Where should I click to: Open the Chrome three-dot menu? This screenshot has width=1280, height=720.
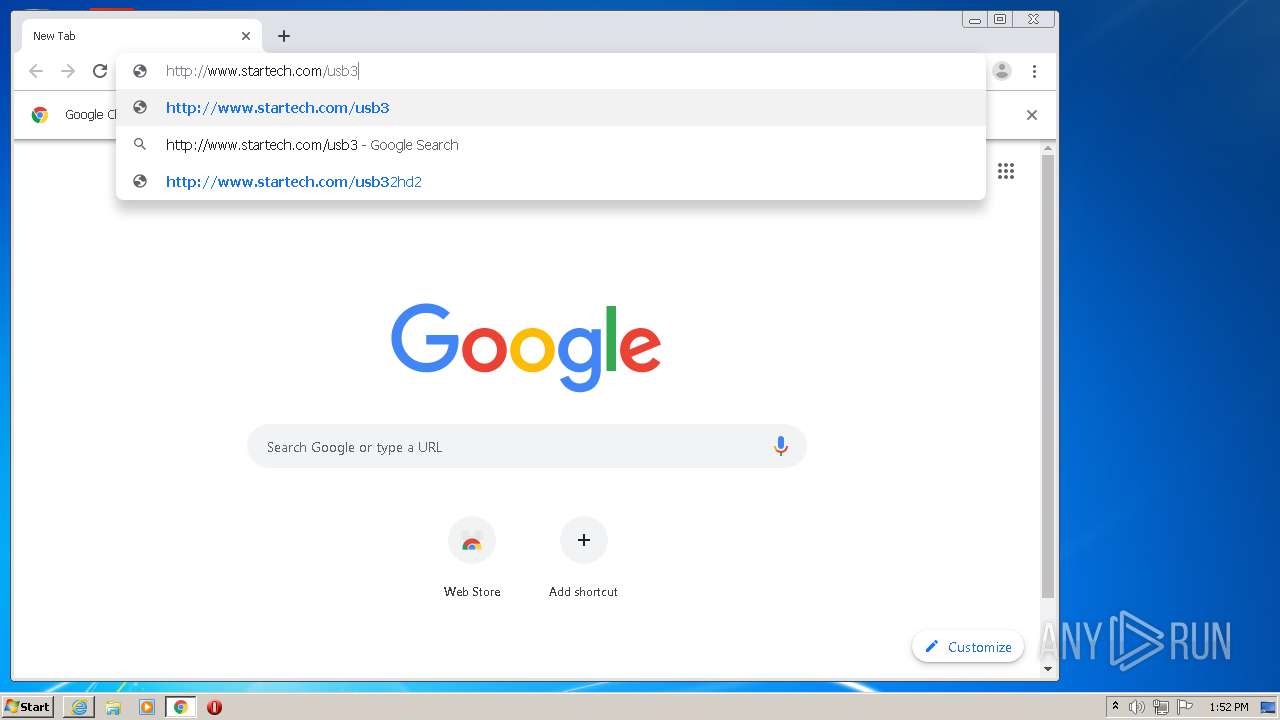click(x=1034, y=71)
